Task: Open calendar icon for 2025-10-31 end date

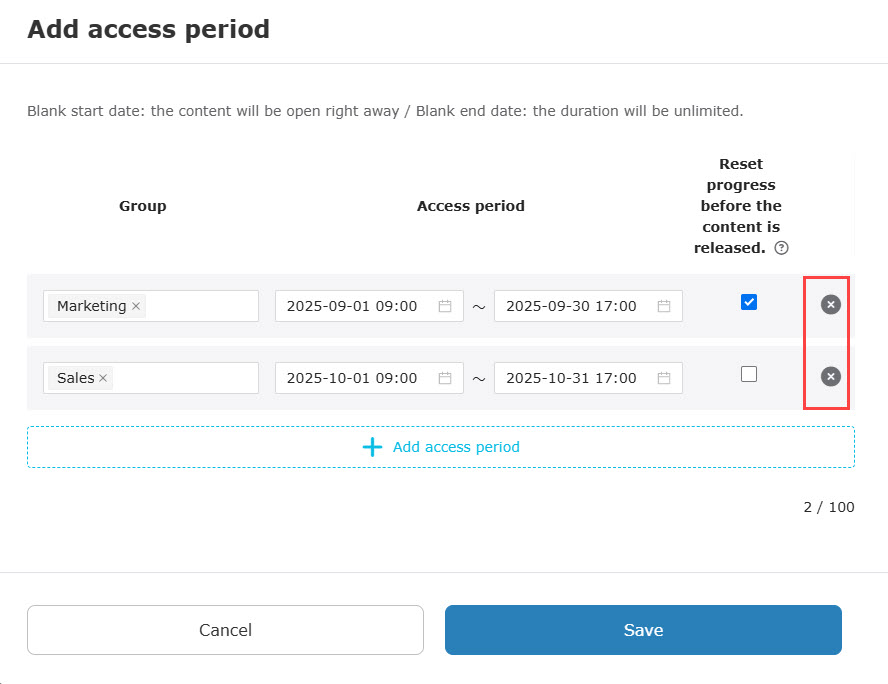Action: (664, 378)
